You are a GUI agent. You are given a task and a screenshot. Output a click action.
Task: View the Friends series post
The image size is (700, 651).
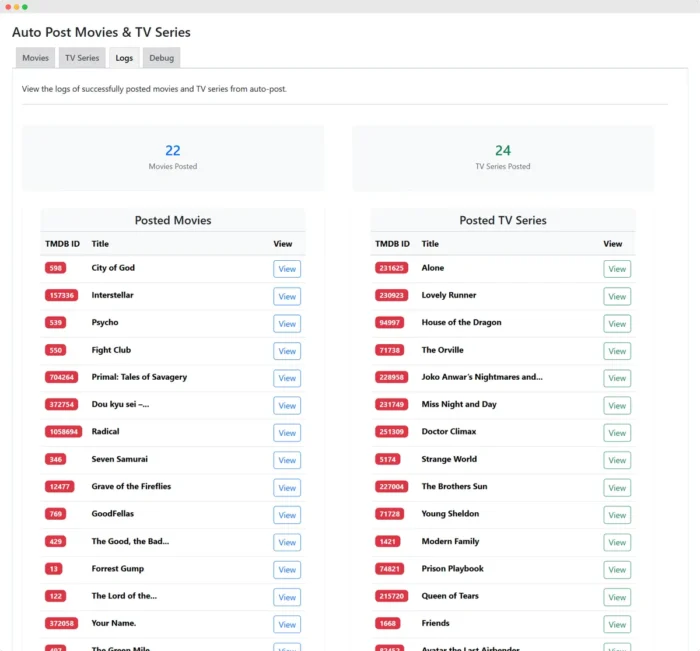617,624
